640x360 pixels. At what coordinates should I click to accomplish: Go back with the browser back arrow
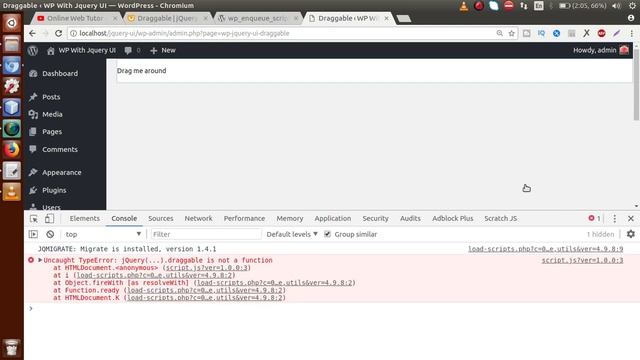[32, 33]
